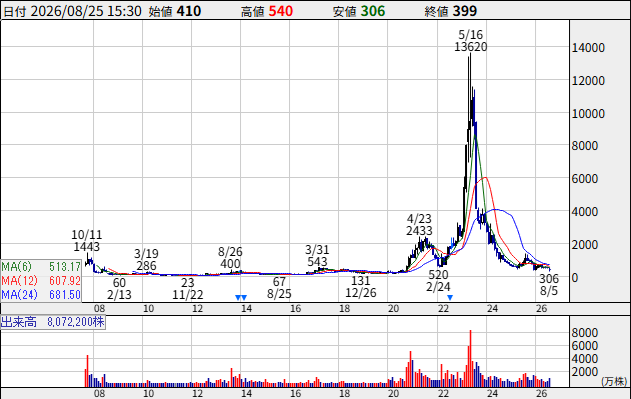Viewport: 631px width, 399px height.
Task: Click the 8/26 high label 400
Action: tap(230, 264)
